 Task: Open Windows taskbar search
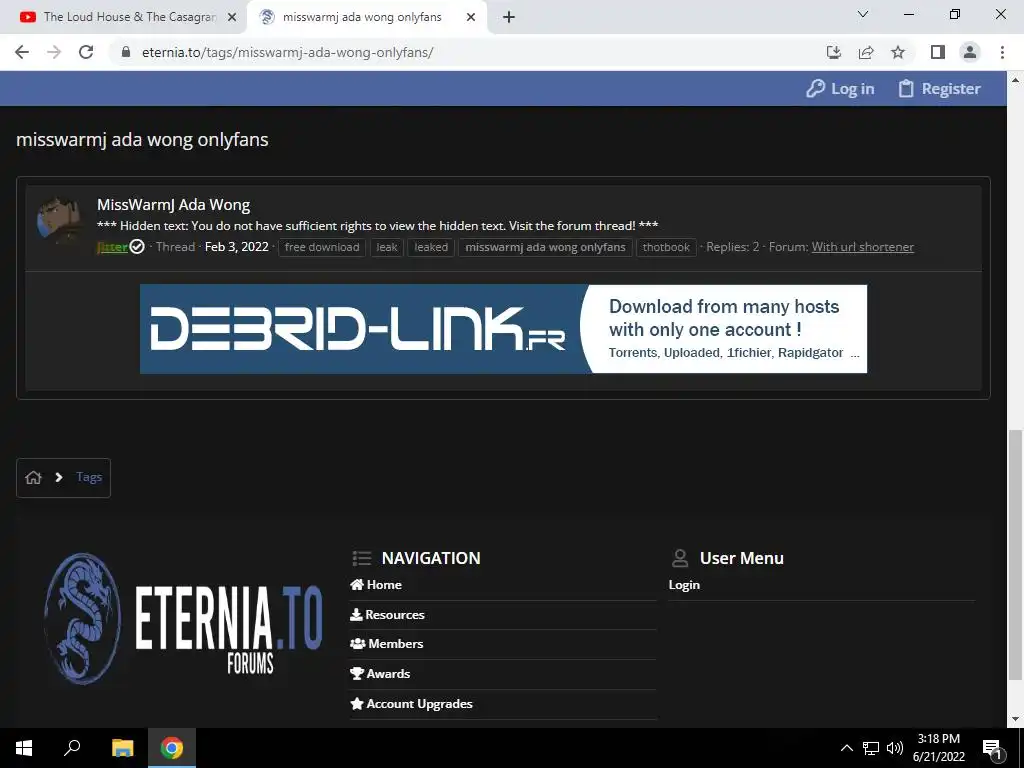[72, 748]
